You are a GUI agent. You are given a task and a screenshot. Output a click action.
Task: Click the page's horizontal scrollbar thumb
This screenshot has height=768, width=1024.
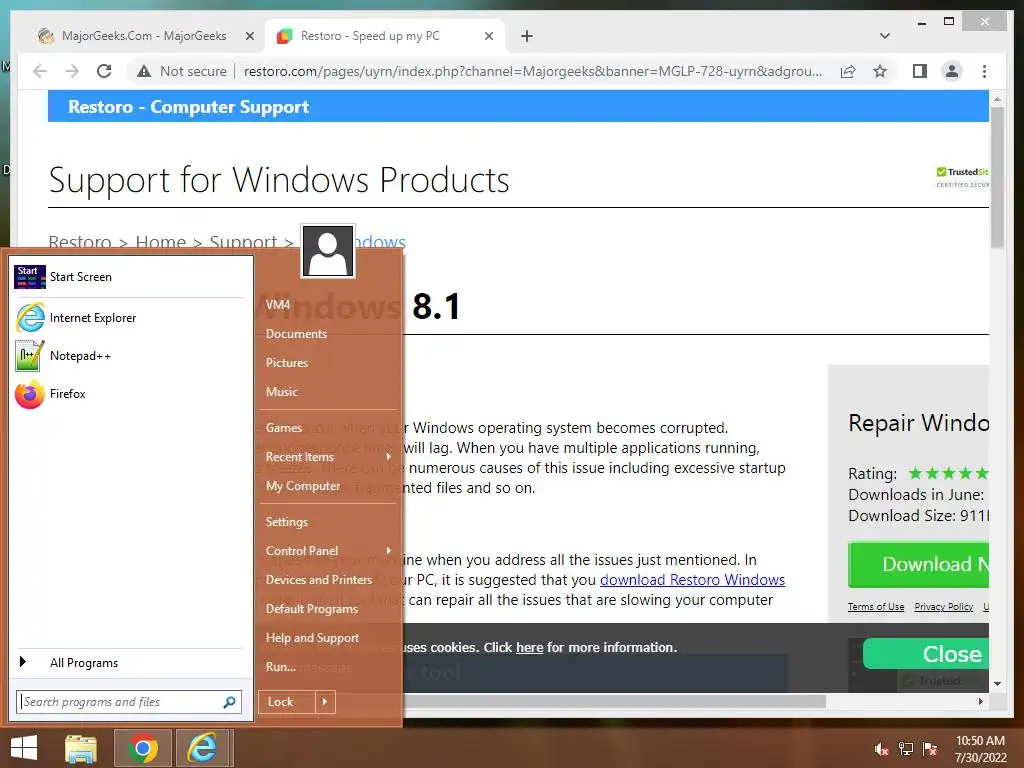(x=614, y=701)
